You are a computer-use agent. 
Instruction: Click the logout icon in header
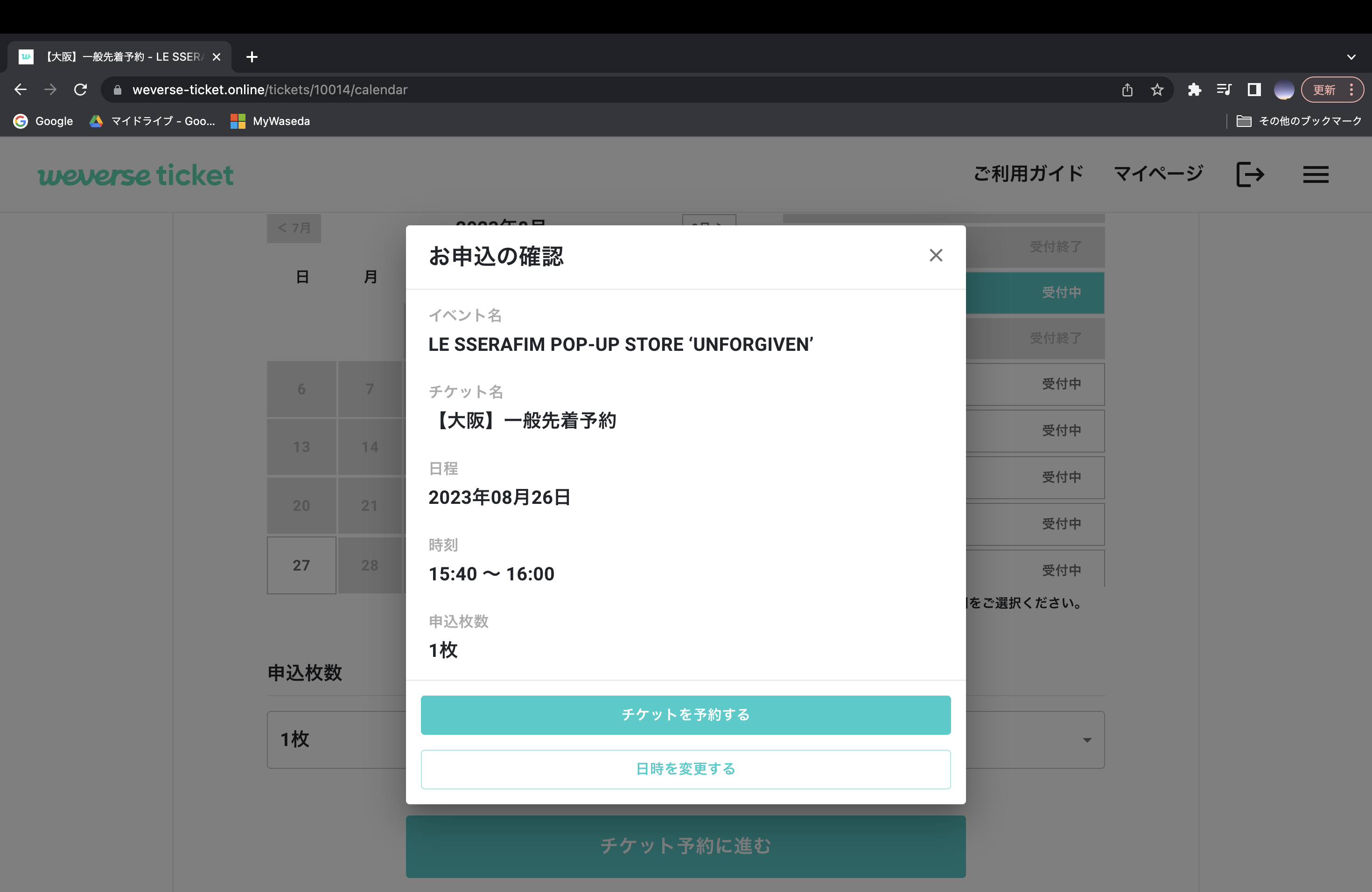click(x=1250, y=174)
